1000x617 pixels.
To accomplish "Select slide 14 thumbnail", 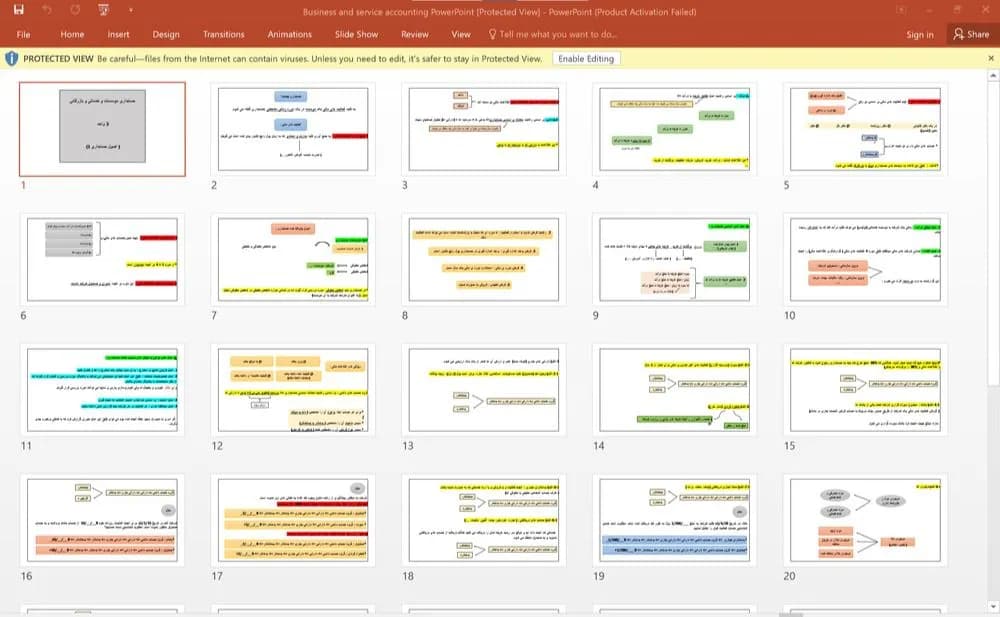I will click(x=674, y=390).
